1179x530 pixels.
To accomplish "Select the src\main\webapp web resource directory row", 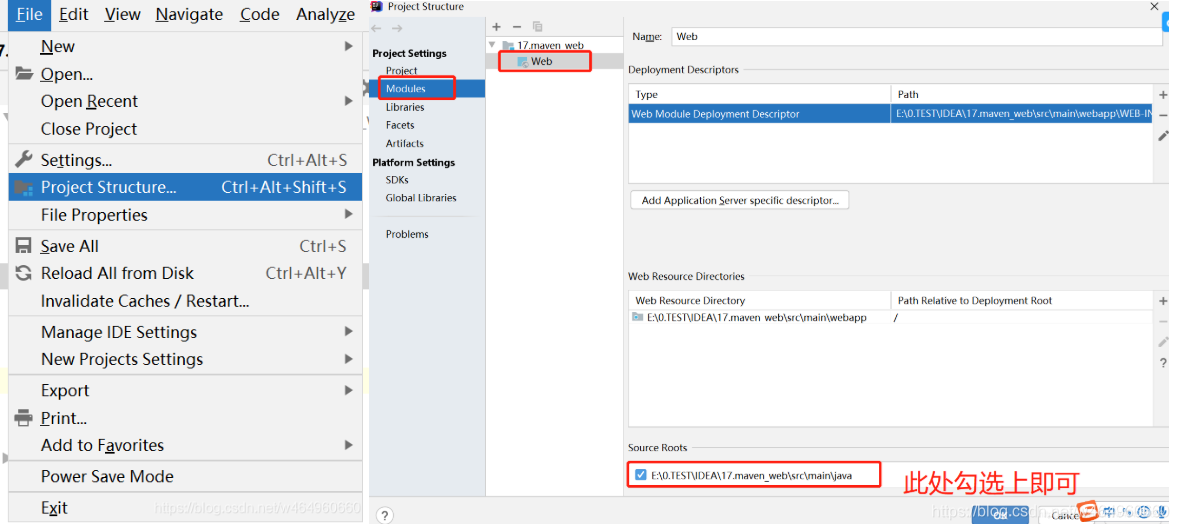I will click(x=890, y=317).
